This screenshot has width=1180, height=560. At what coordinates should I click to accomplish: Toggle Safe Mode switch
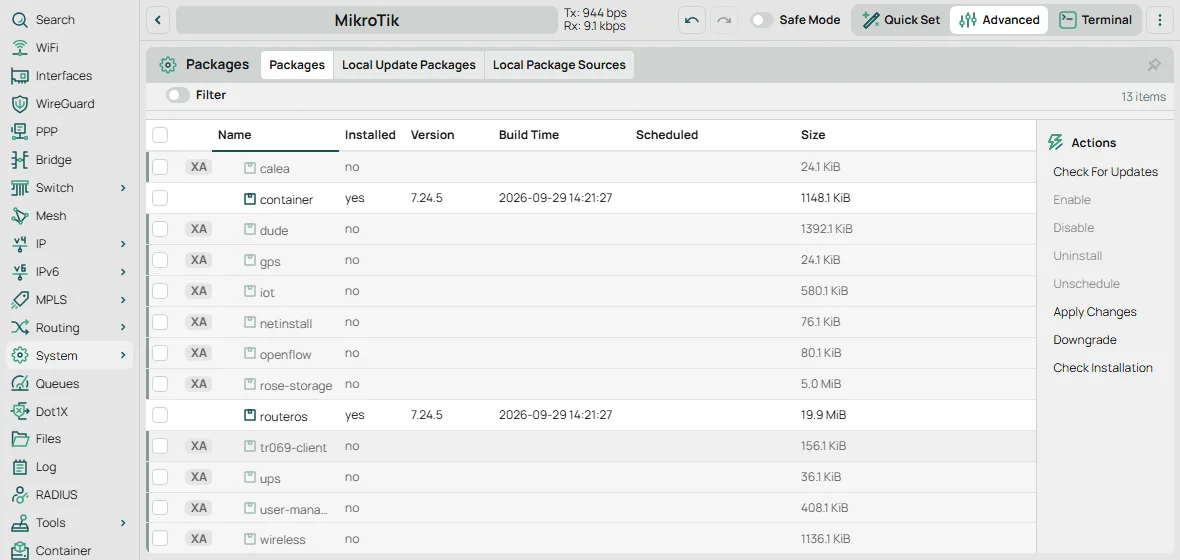pos(762,20)
